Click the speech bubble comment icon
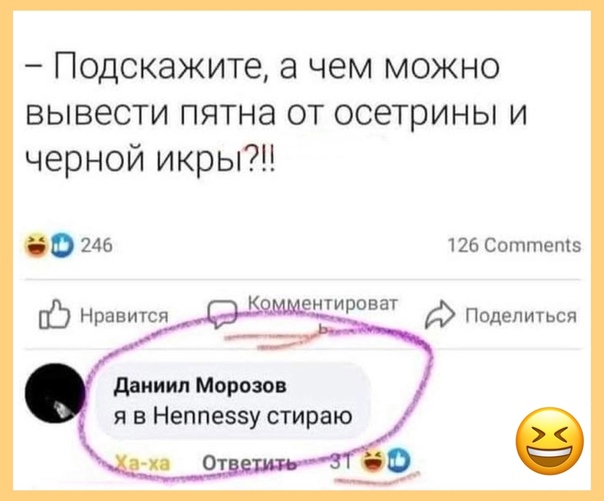604x501 pixels. pos(222,314)
